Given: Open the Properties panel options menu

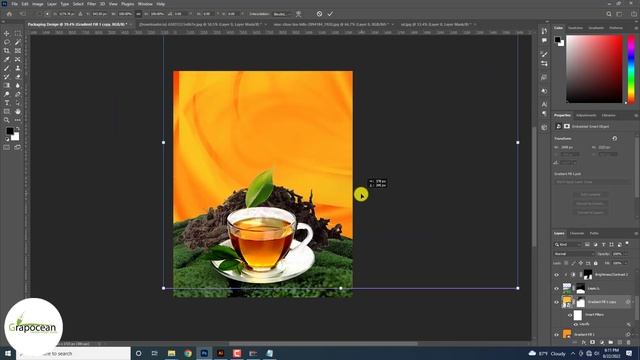Looking at the screenshot, I should (x=636, y=116).
